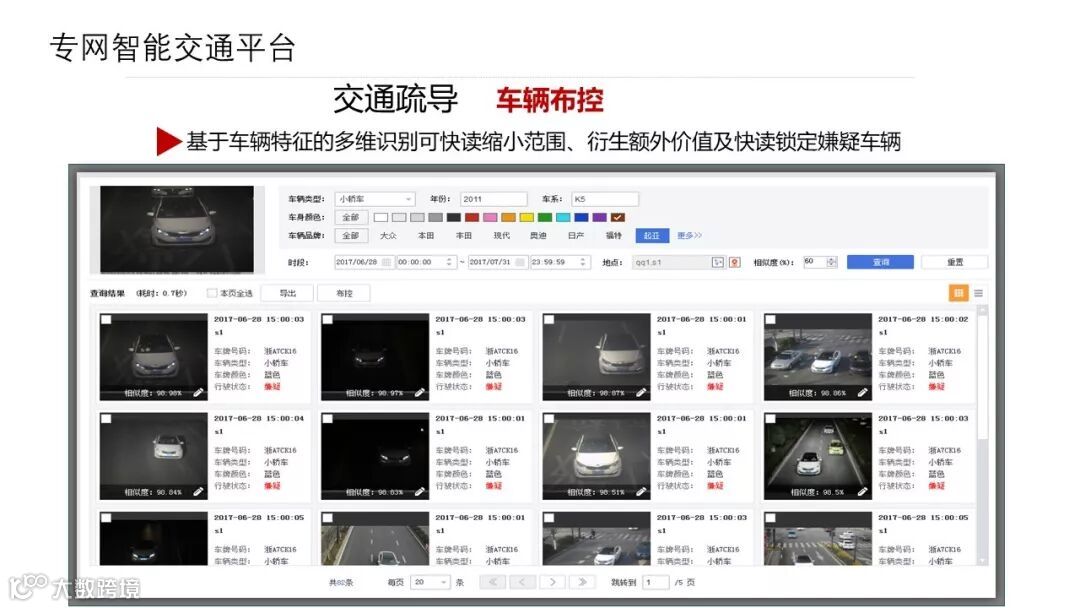
Task: Click the 年份 year field showing 2011
Action: [x=494, y=199]
